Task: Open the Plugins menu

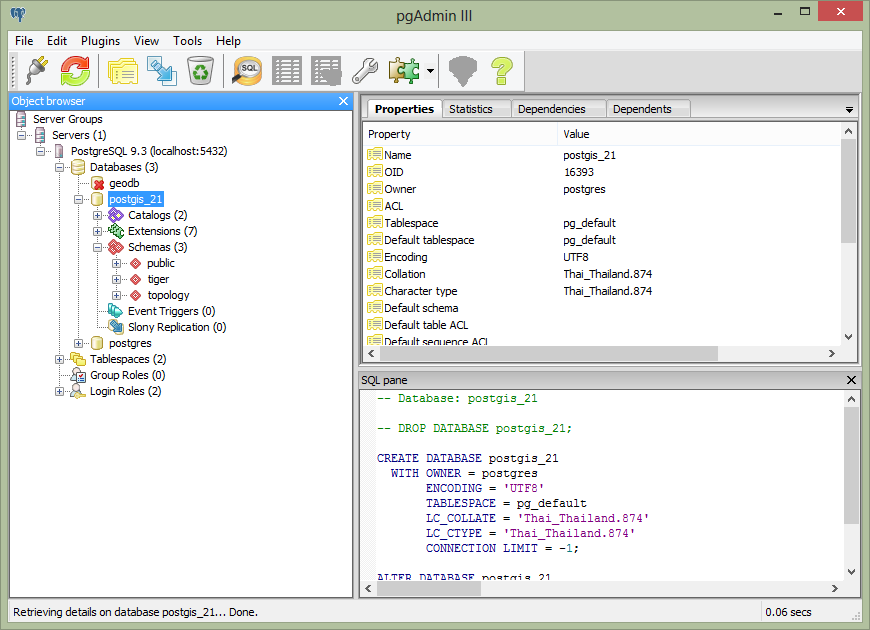Action: tap(100, 41)
